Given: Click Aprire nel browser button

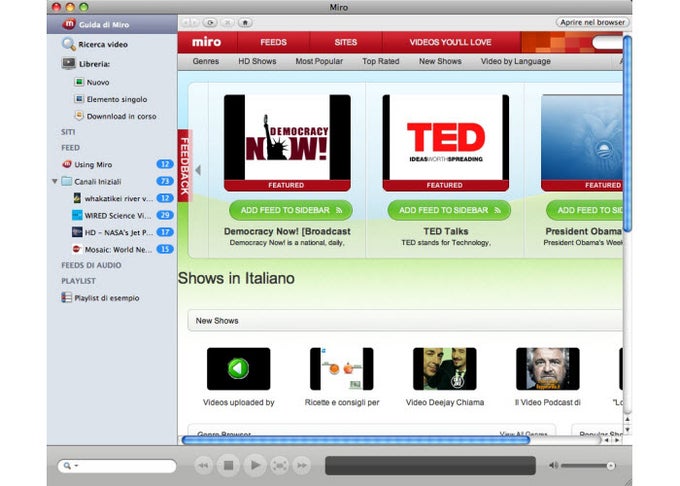Looking at the screenshot, I should click(592, 22).
